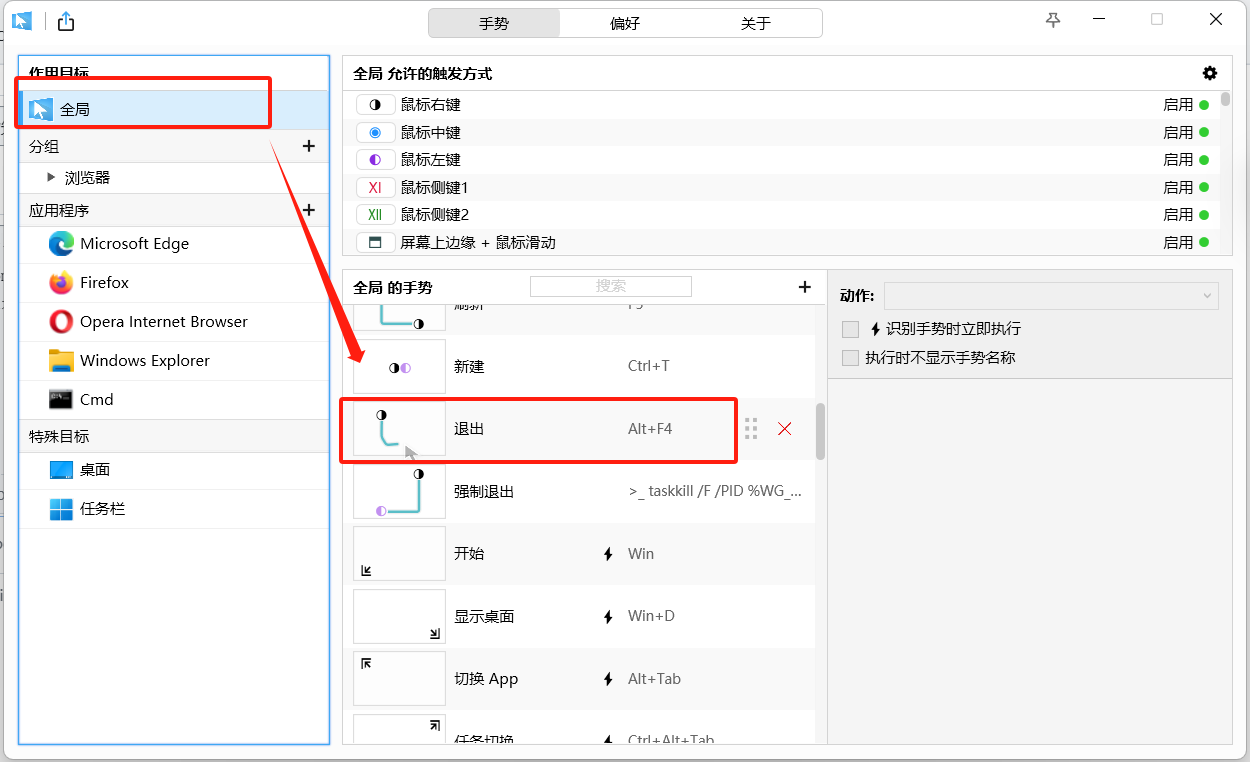Screen dimensions: 1250x762
Task: Open the trigger settings gear icon
Action: click(1209, 73)
